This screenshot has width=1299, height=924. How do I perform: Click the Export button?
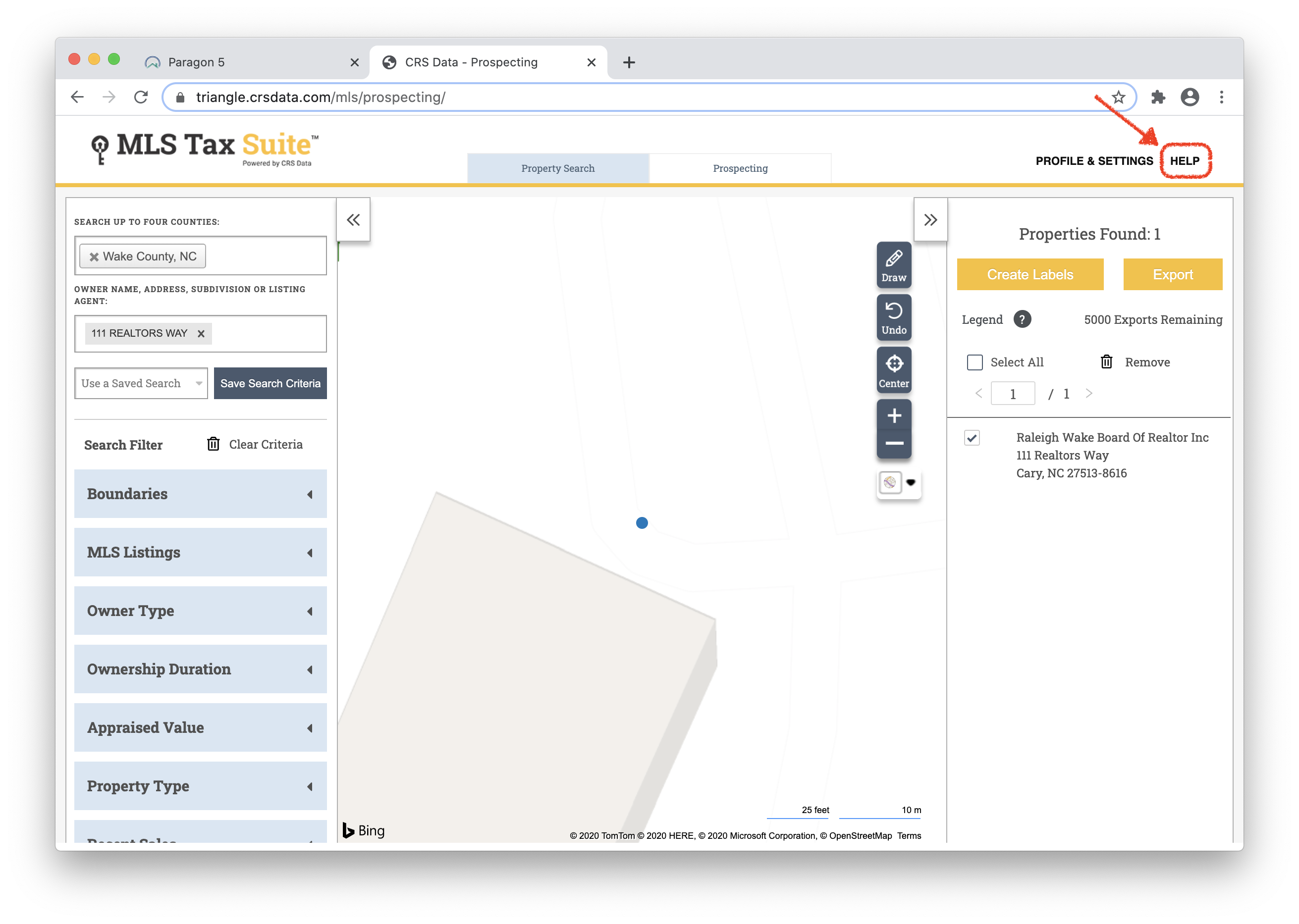[1172, 274]
